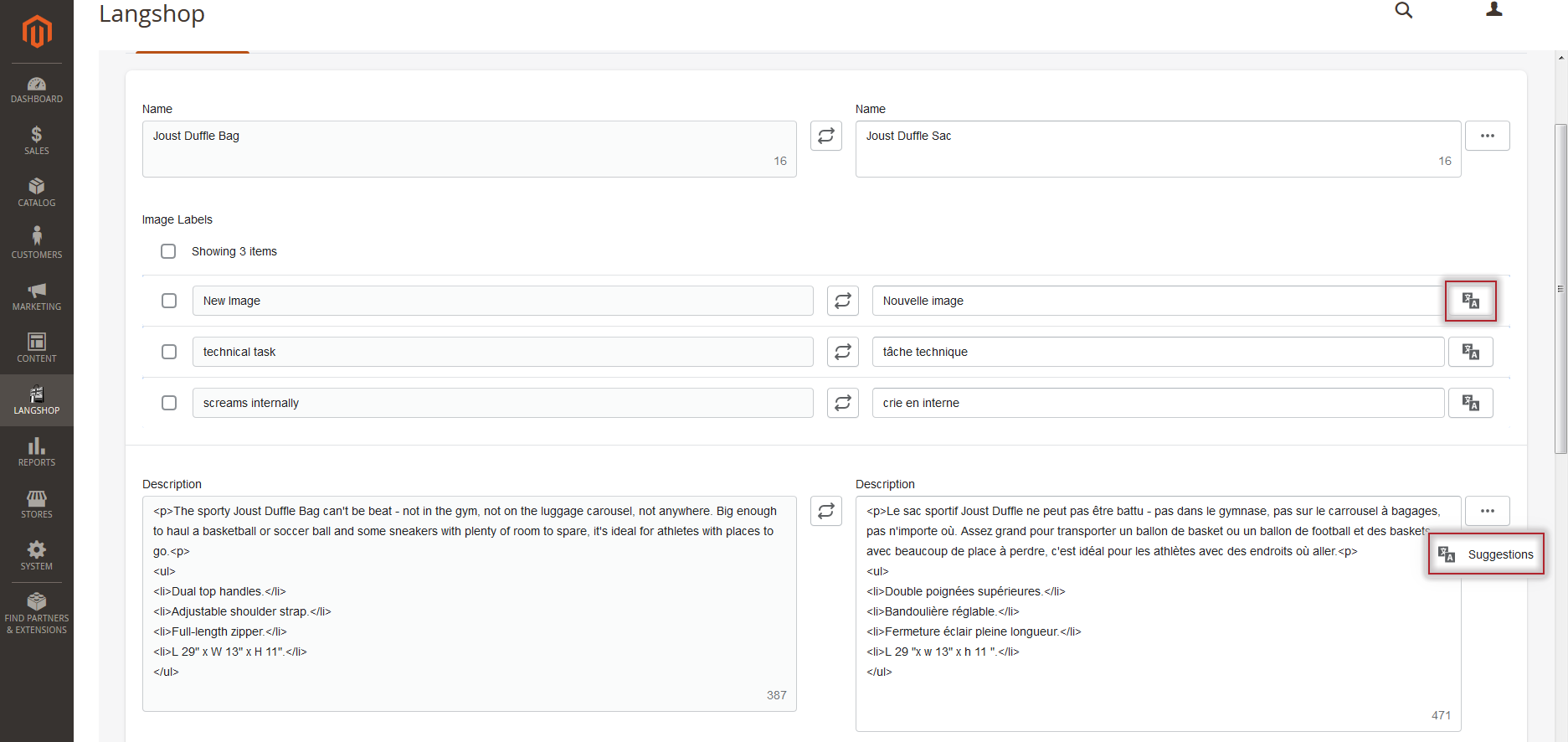Viewport: 1568px width, 742px height.
Task: Open the Content sidebar menu
Action: coord(37,348)
